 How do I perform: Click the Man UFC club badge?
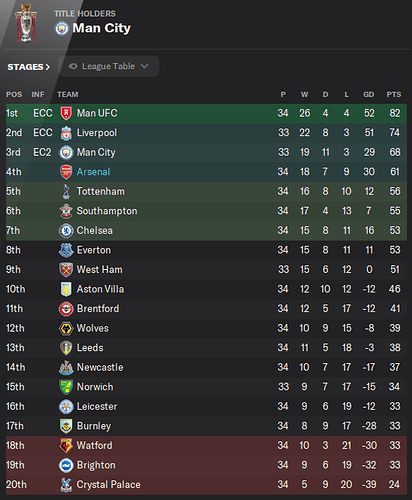pyautogui.click(x=66, y=113)
